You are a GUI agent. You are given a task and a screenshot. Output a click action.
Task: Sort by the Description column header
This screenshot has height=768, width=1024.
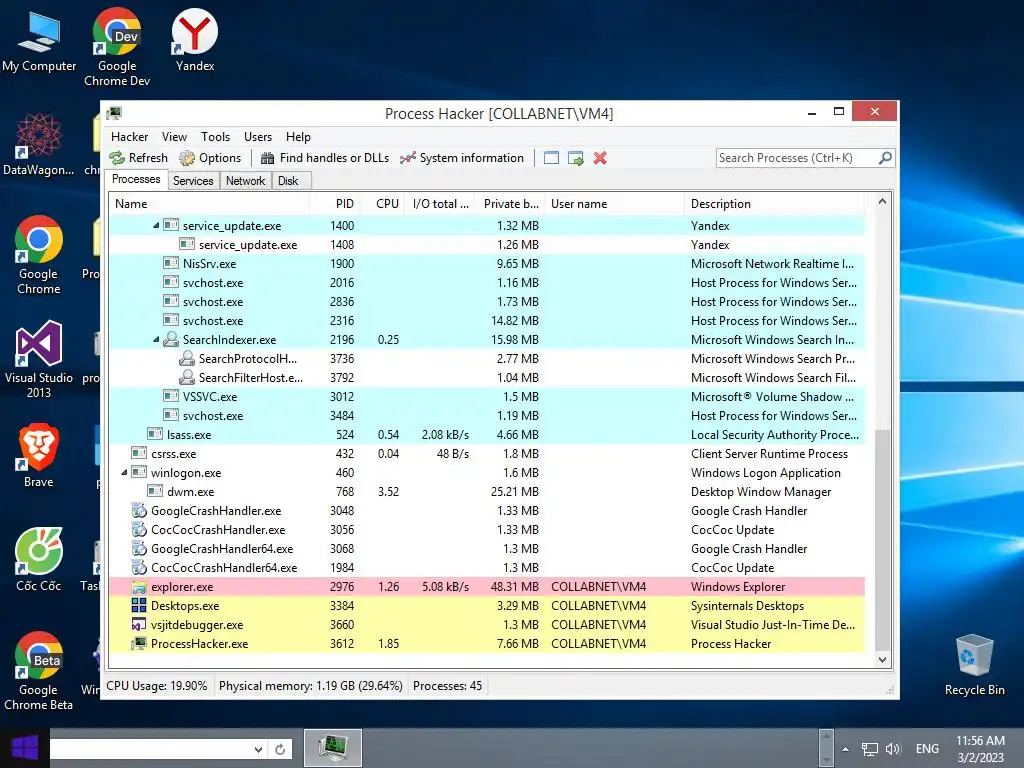(775, 204)
